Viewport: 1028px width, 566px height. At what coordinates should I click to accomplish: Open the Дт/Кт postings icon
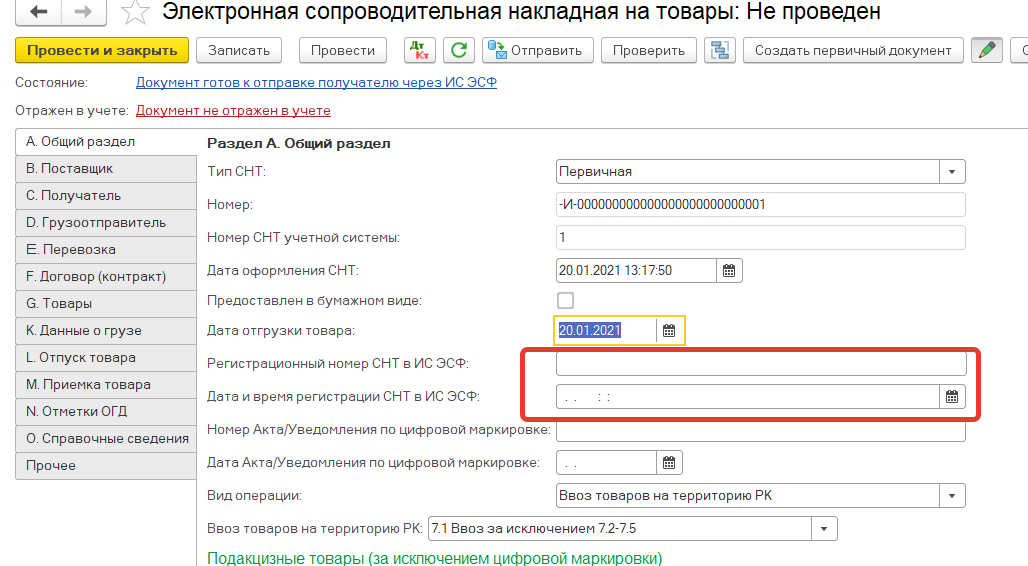click(x=419, y=50)
